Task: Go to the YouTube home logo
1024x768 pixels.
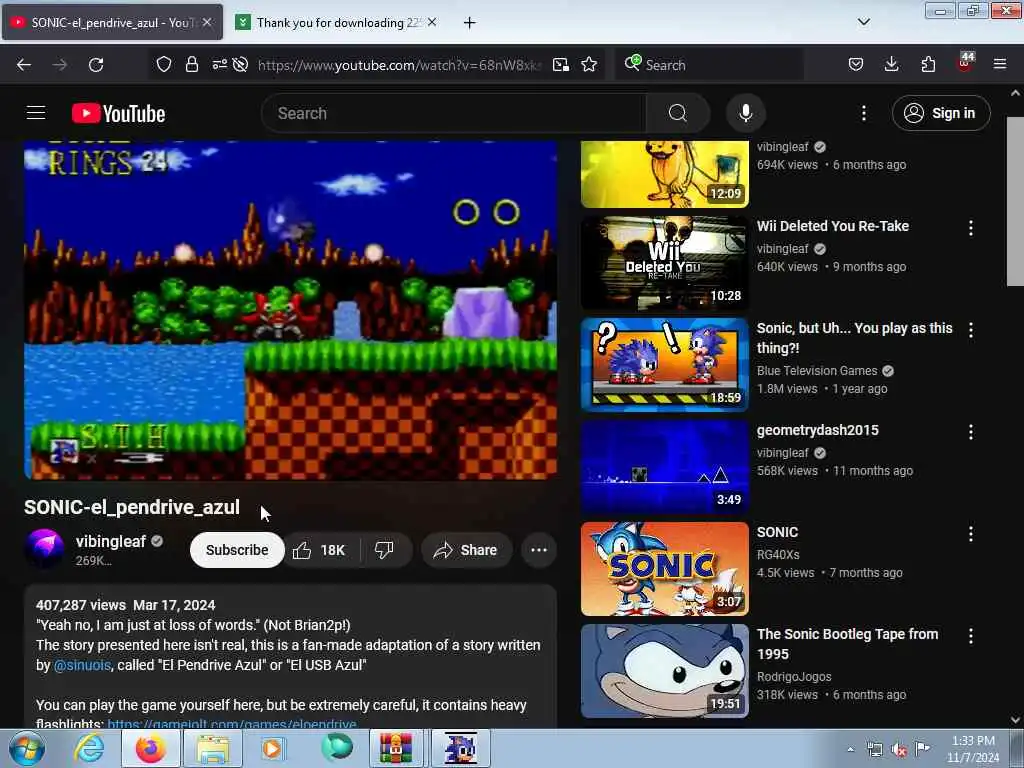Action: [x=118, y=114]
